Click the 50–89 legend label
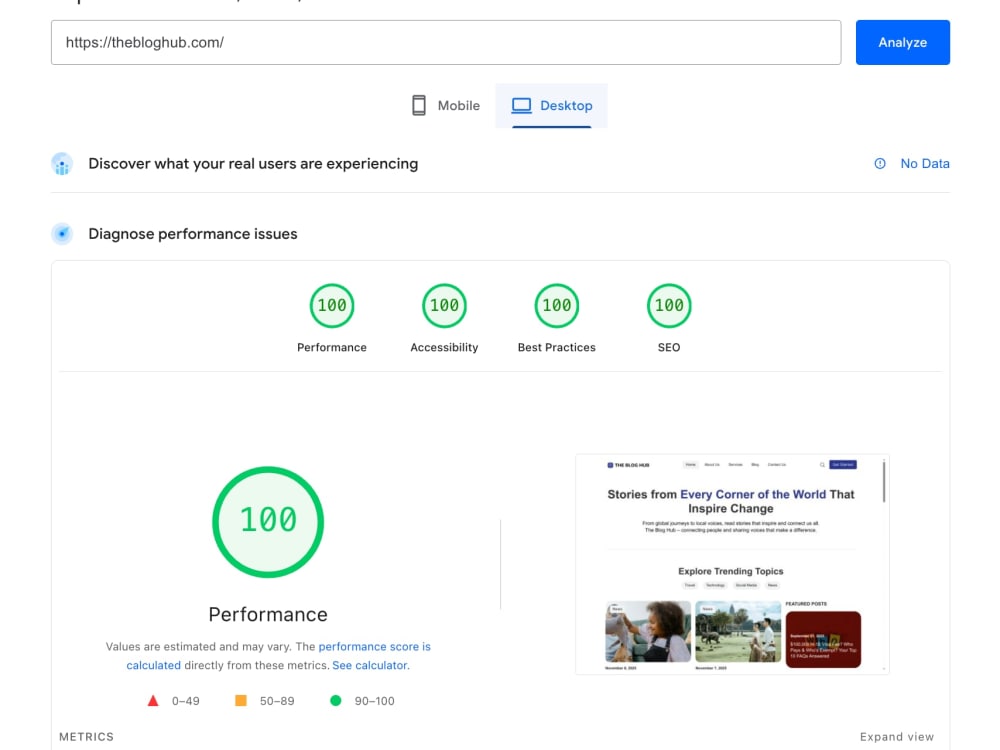Image resolution: width=1000 pixels, height=750 pixels. [x=277, y=701]
